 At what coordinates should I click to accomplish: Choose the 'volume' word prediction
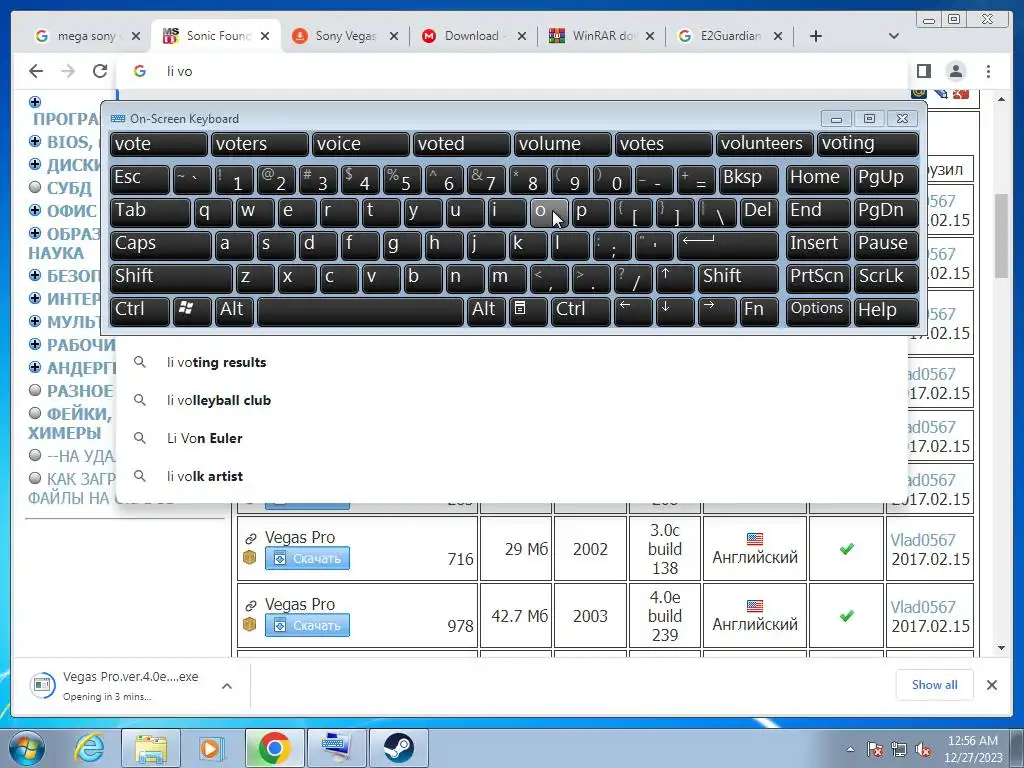coord(562,144)
